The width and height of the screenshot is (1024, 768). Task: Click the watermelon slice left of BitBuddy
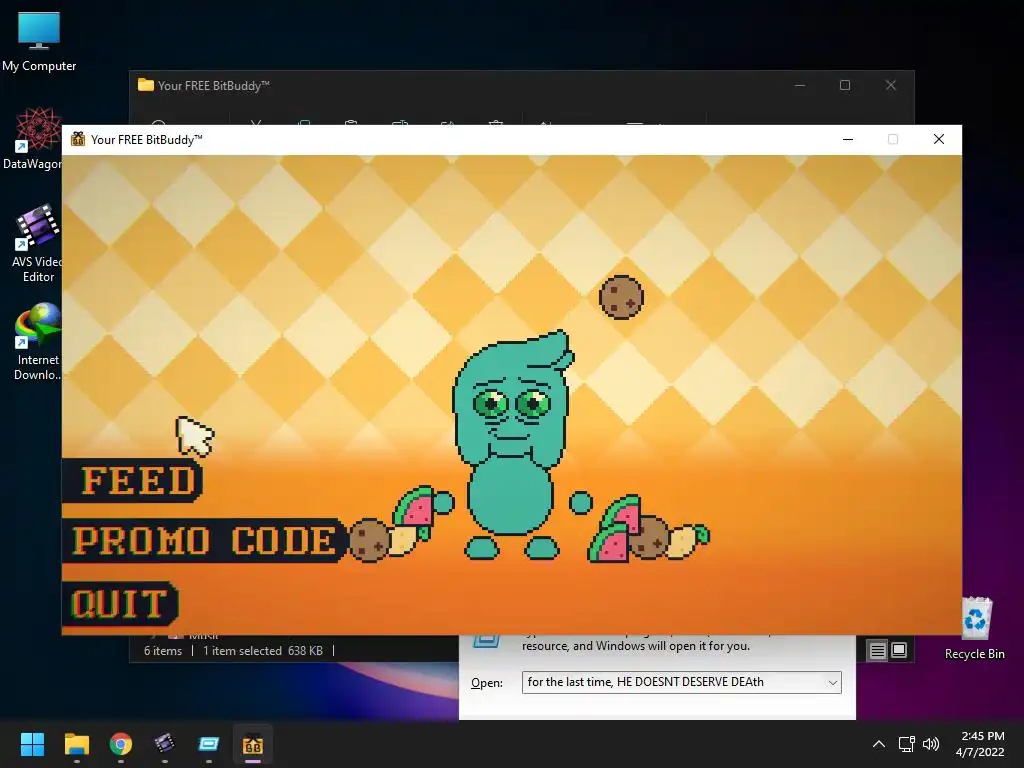pos(415,506)
